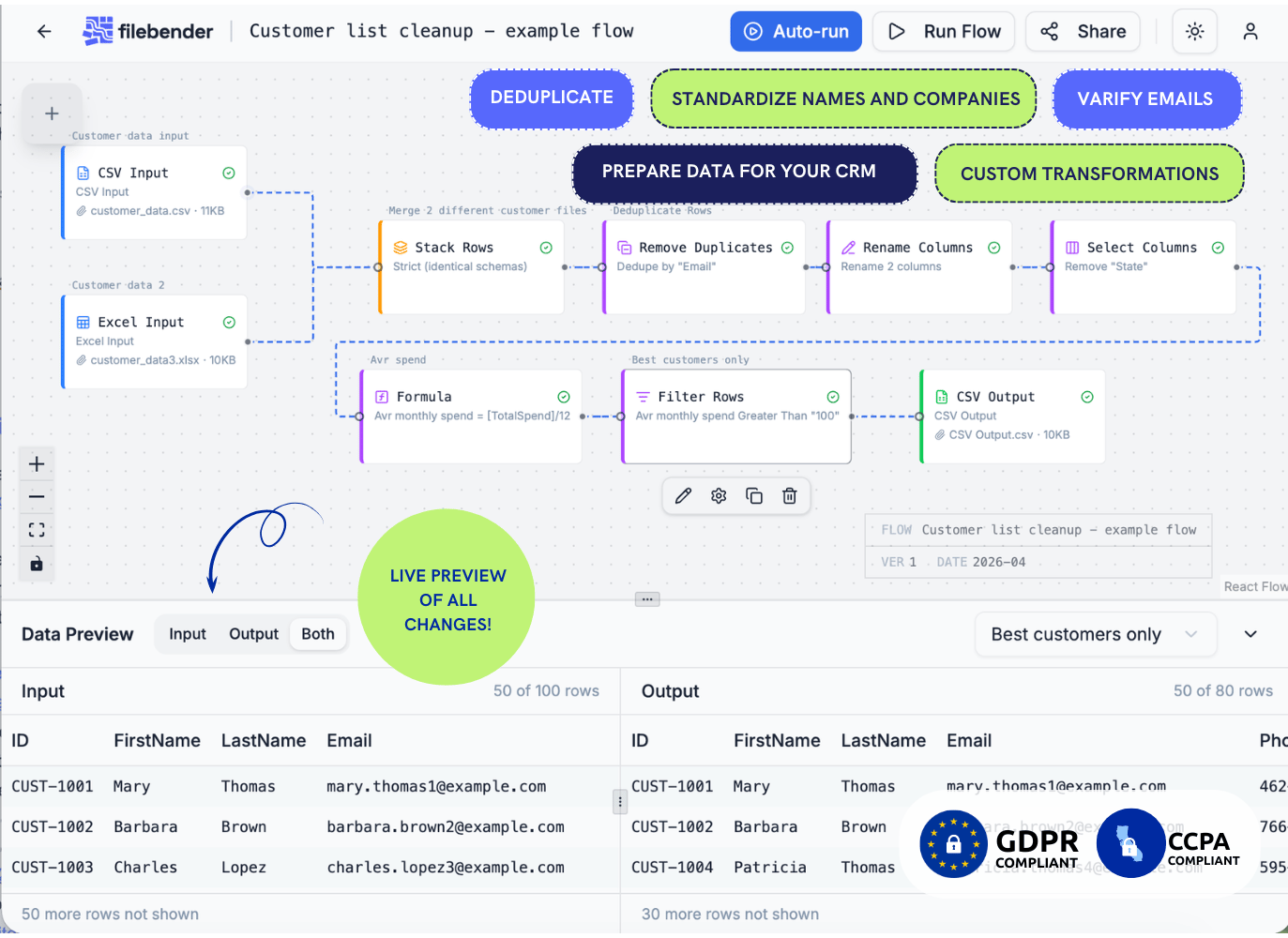This screenshot has height=938, width=1288.
Task: Duplicate the selected Filter Rows node
Action: pos(754,496)
